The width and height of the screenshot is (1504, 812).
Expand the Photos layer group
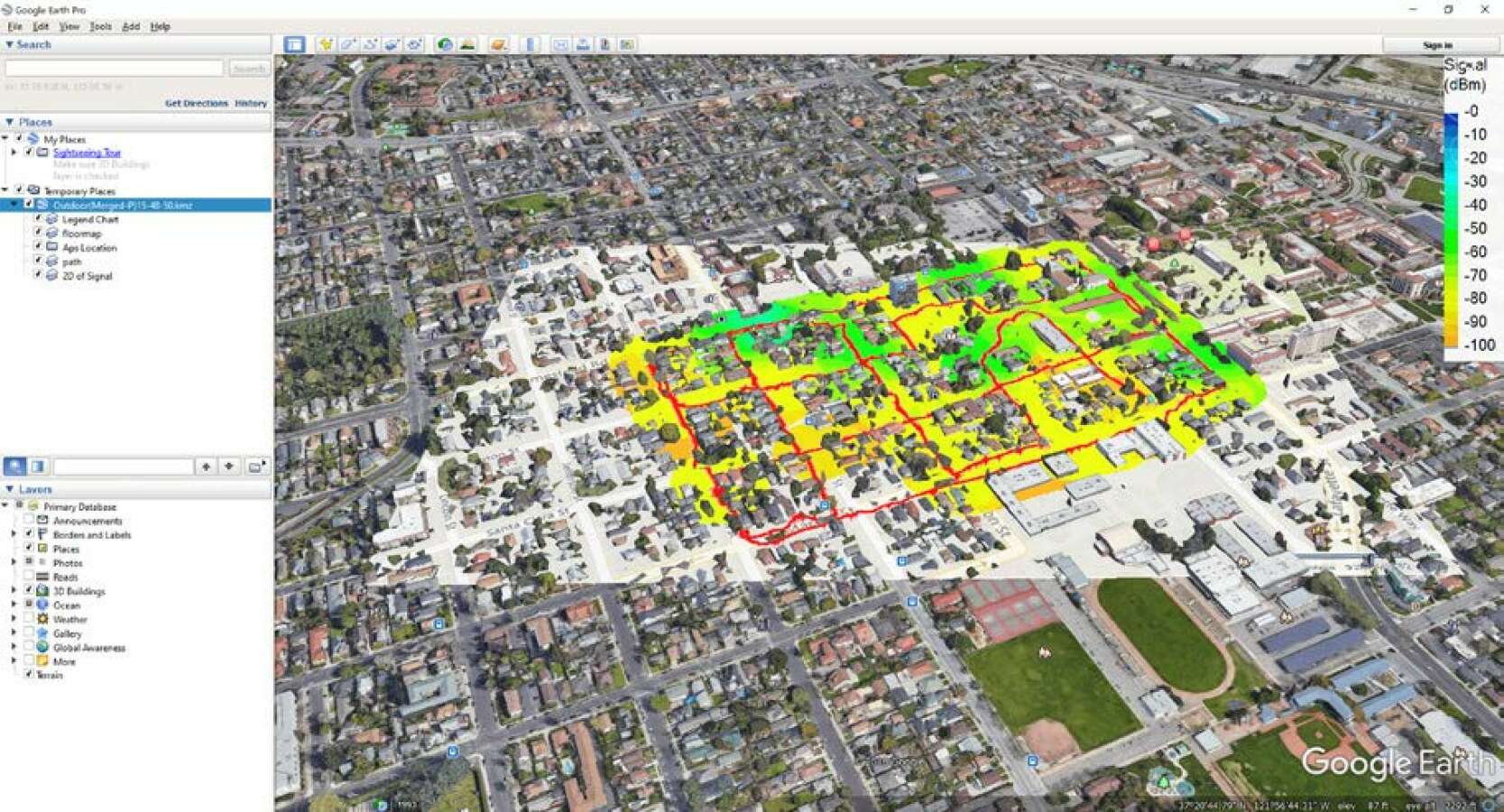[x=14, y=562]
